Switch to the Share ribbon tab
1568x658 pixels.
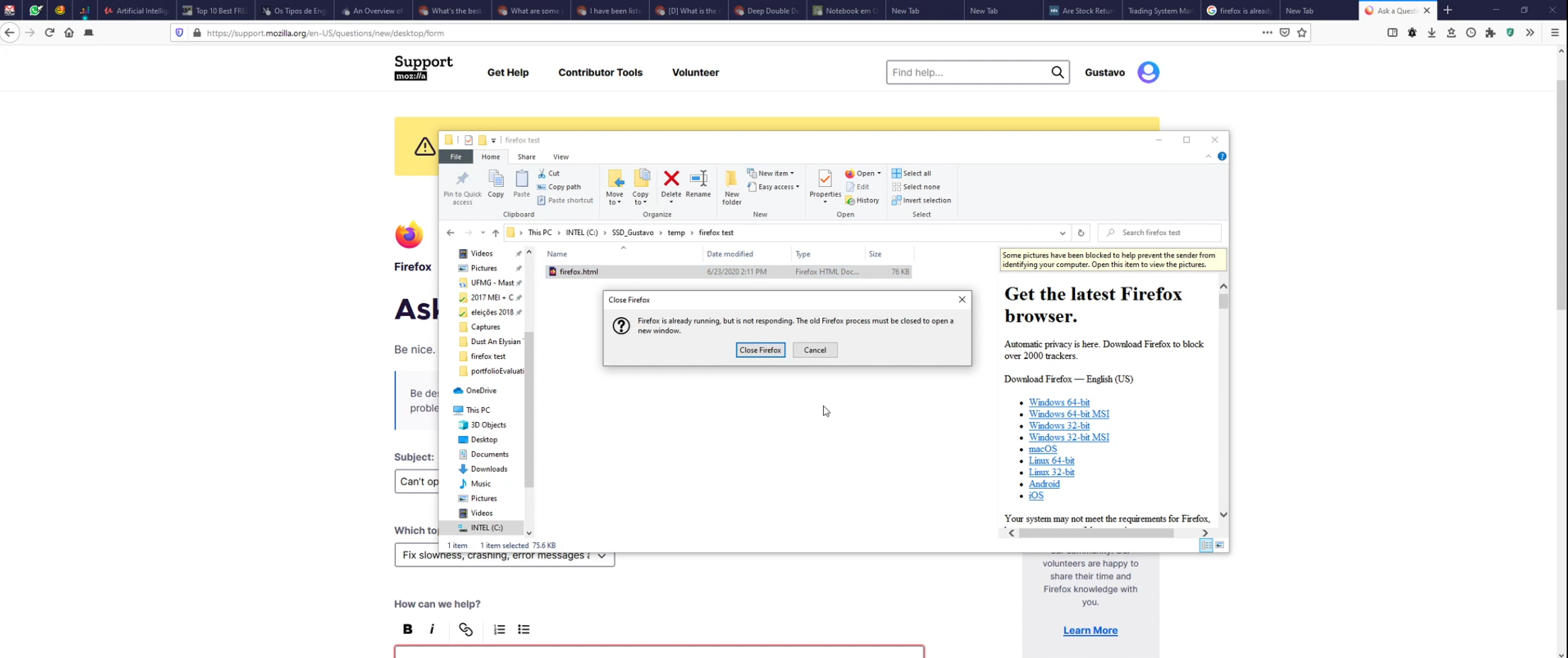[x=526, y=157]
